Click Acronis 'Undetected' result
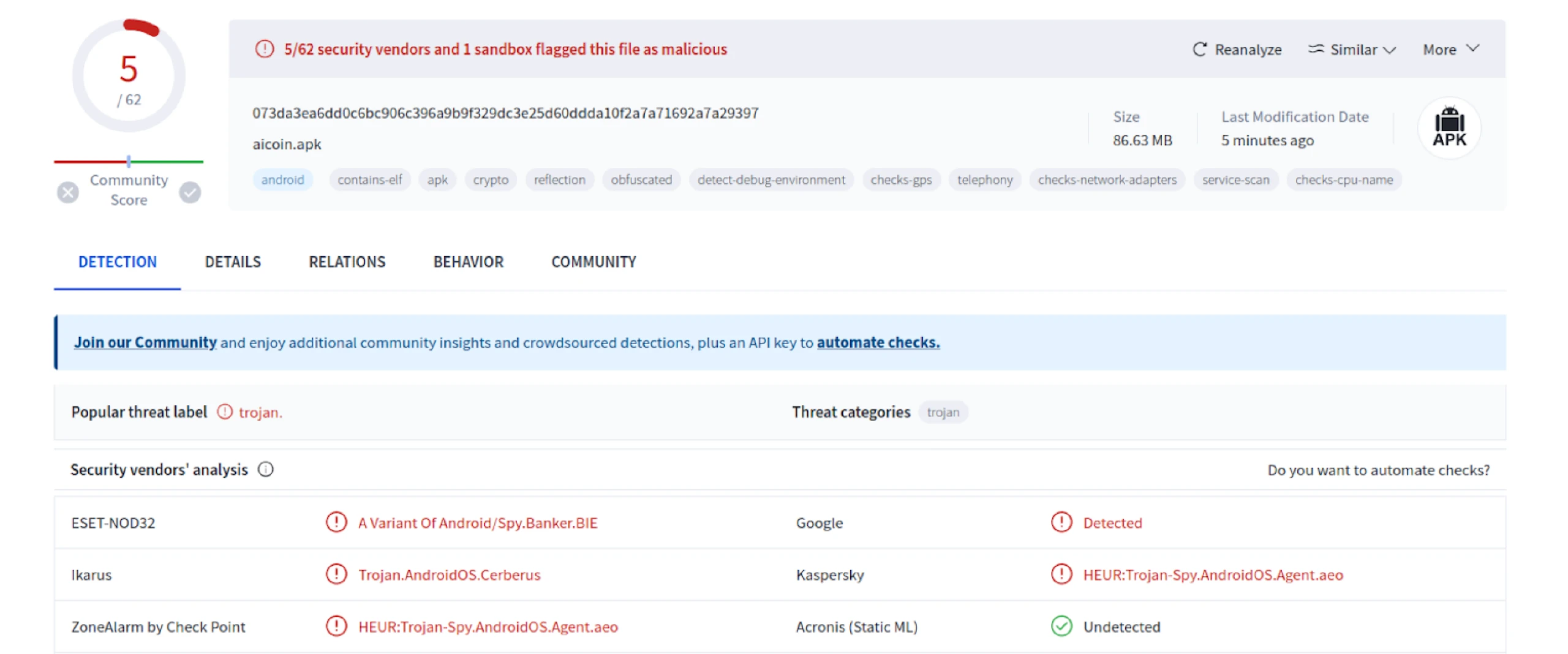Viewport: 1568px width, 654px height. tap(1121, 627)
